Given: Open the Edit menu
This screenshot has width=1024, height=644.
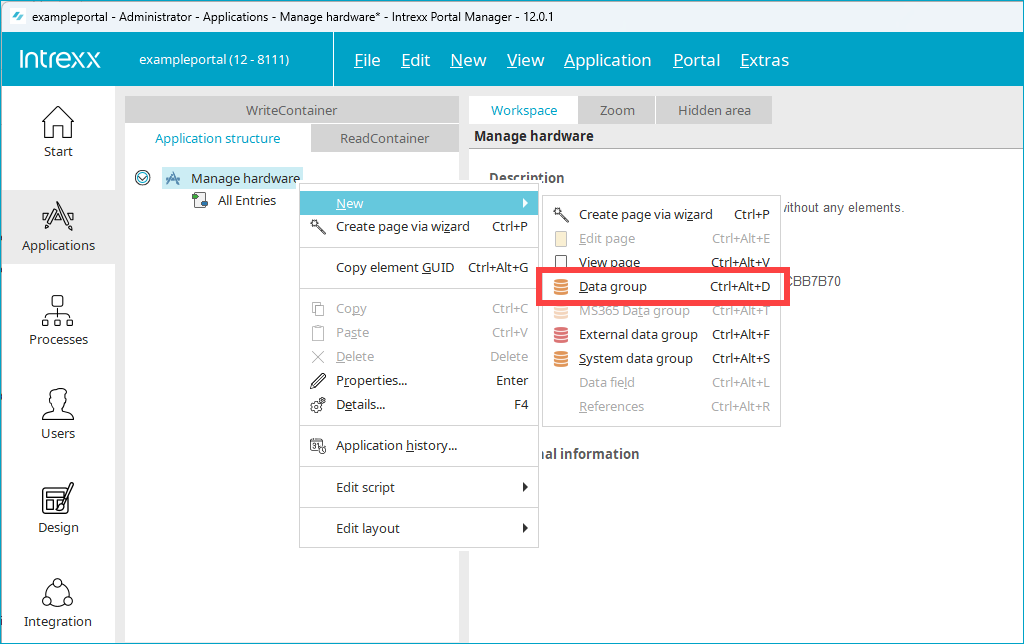Looking at the screenshot, I should click(x=415, y=60).
